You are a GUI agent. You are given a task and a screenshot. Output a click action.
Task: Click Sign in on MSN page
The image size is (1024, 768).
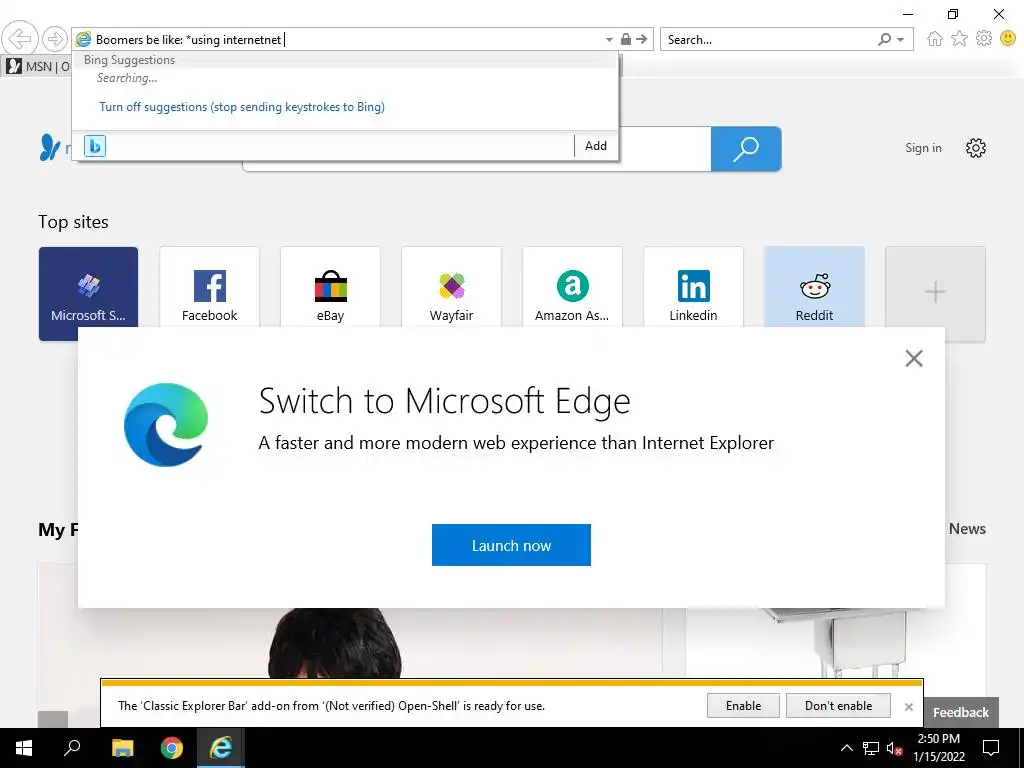click(923, 148)
